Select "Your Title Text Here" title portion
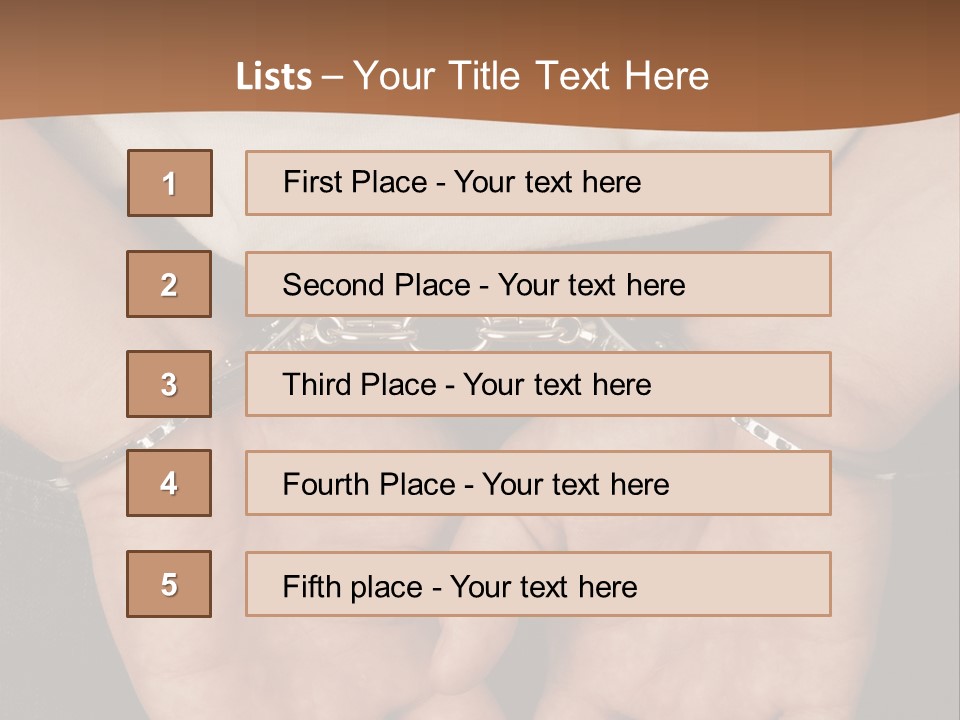Screen dimensions: 960x720 click(531, 76)
